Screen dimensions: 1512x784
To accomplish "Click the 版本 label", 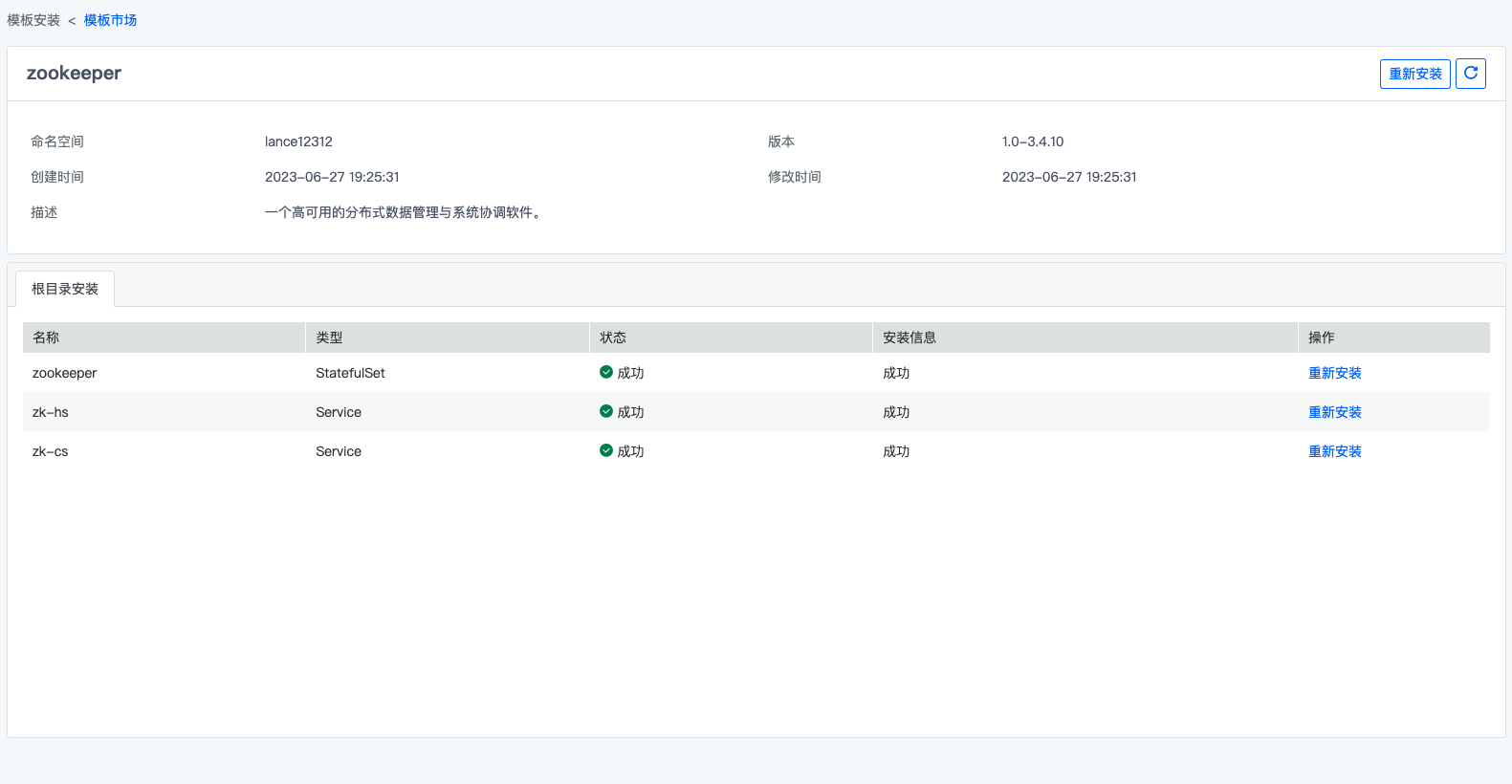I will point(781,142).
